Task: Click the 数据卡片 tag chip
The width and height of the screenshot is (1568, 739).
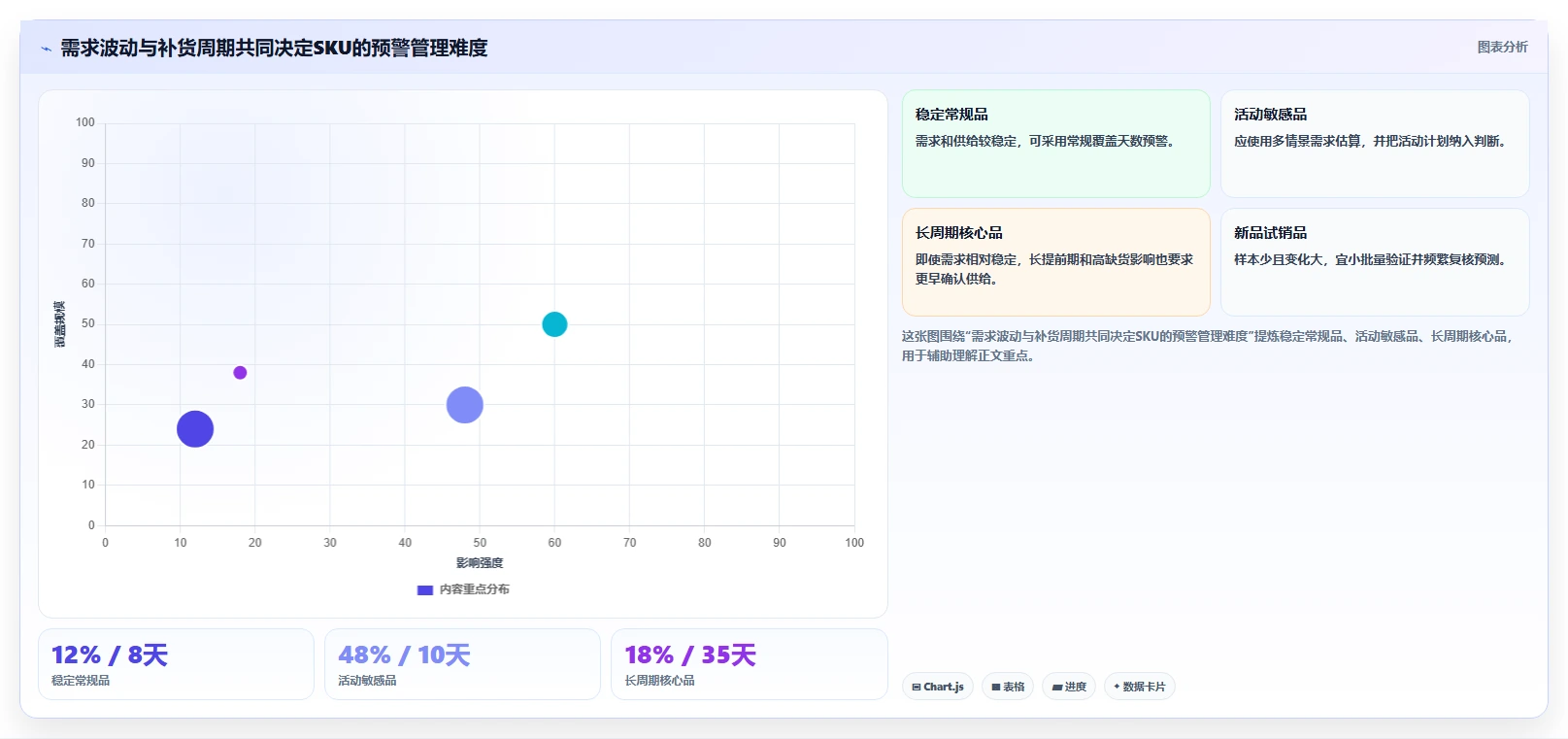Action: click(x=1140, y=687)
